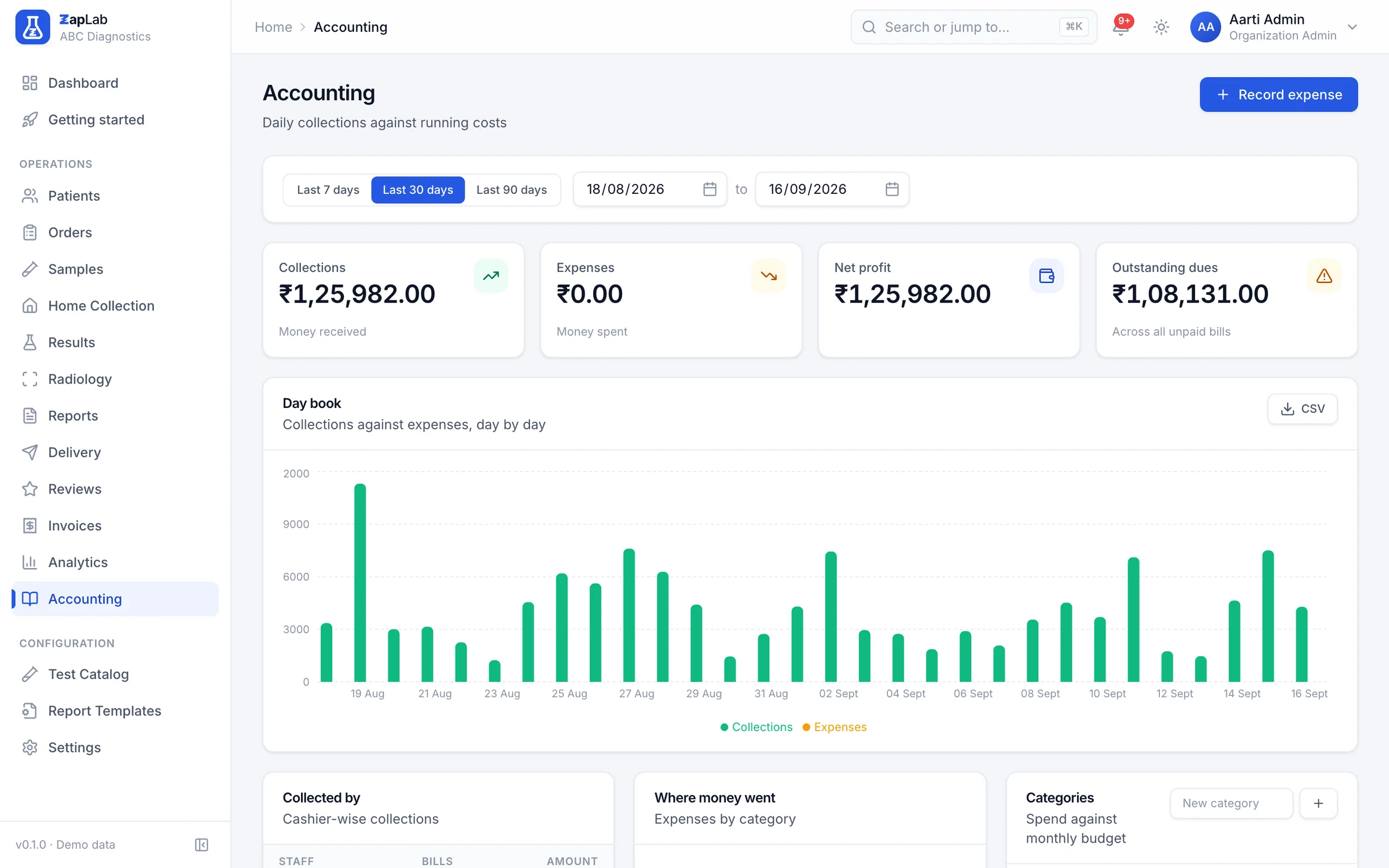Click the Radiology scan icon
Viewport: 1389px width, 868px height.
click(30, 379)
